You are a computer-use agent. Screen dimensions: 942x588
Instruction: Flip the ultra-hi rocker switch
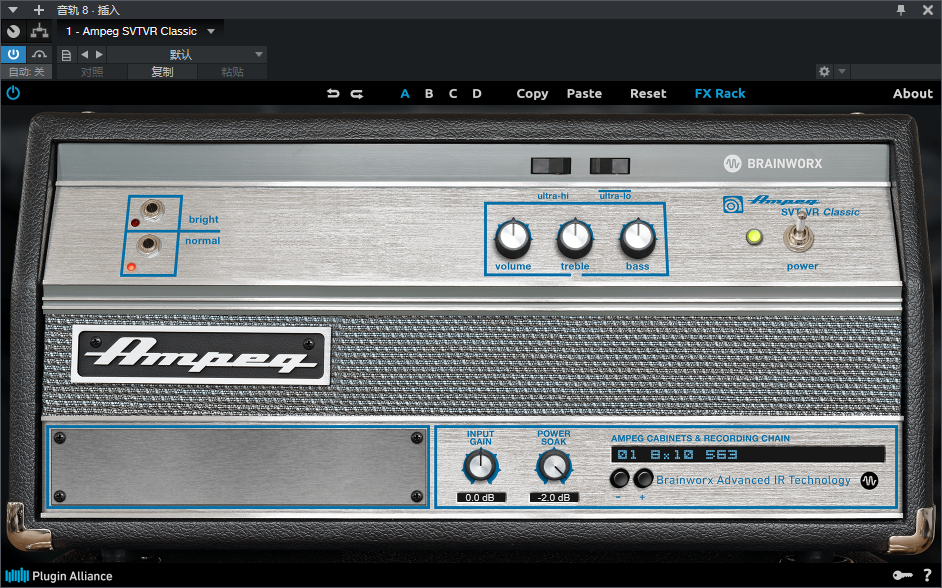click(551, 166)
